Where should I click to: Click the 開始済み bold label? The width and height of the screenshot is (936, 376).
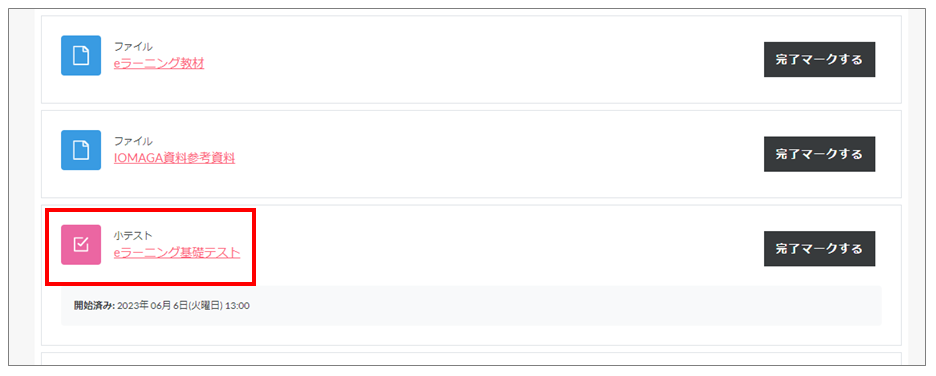[x=94, y=306]
